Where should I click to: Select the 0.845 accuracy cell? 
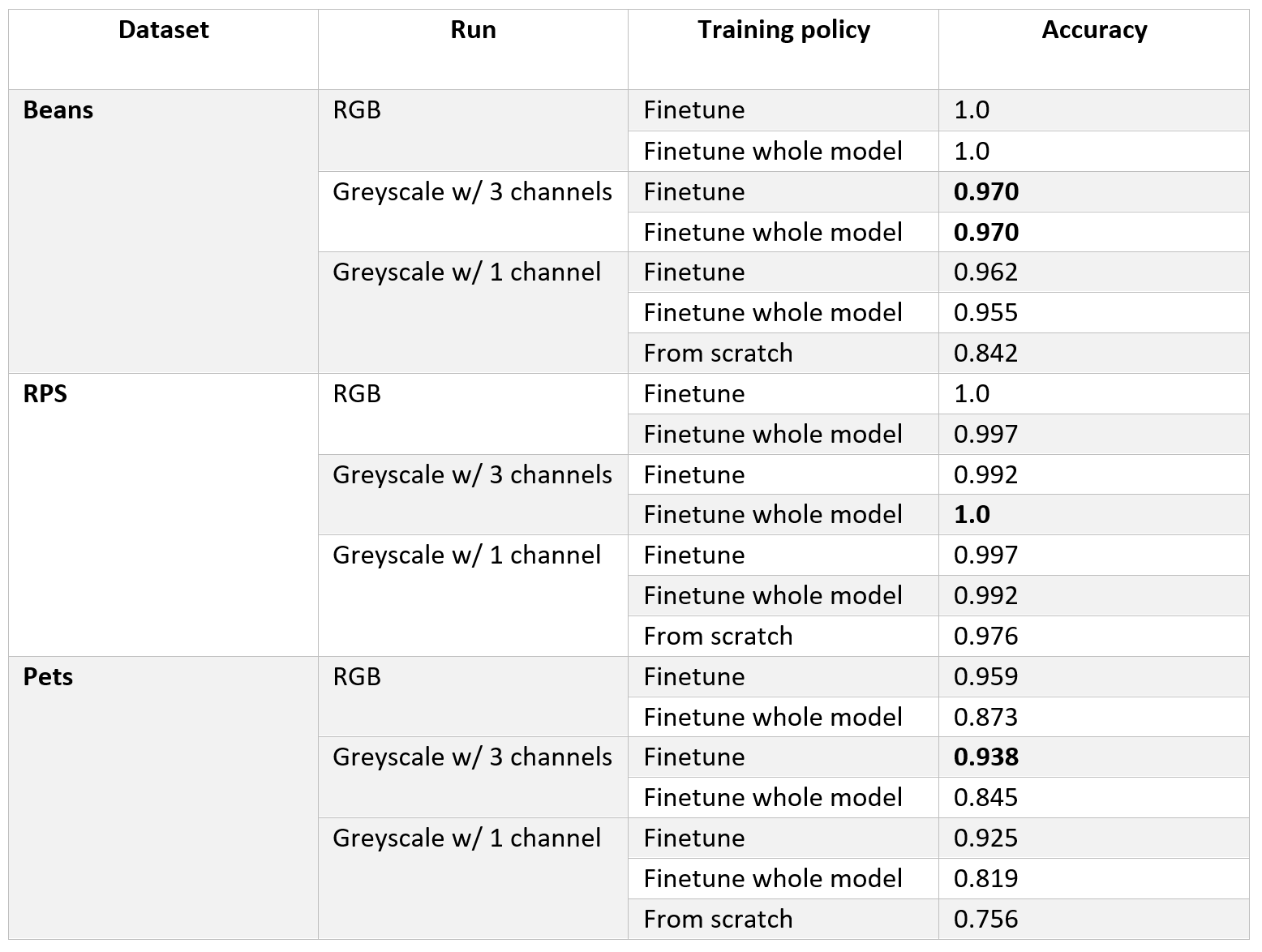click(x=985, y=798)
